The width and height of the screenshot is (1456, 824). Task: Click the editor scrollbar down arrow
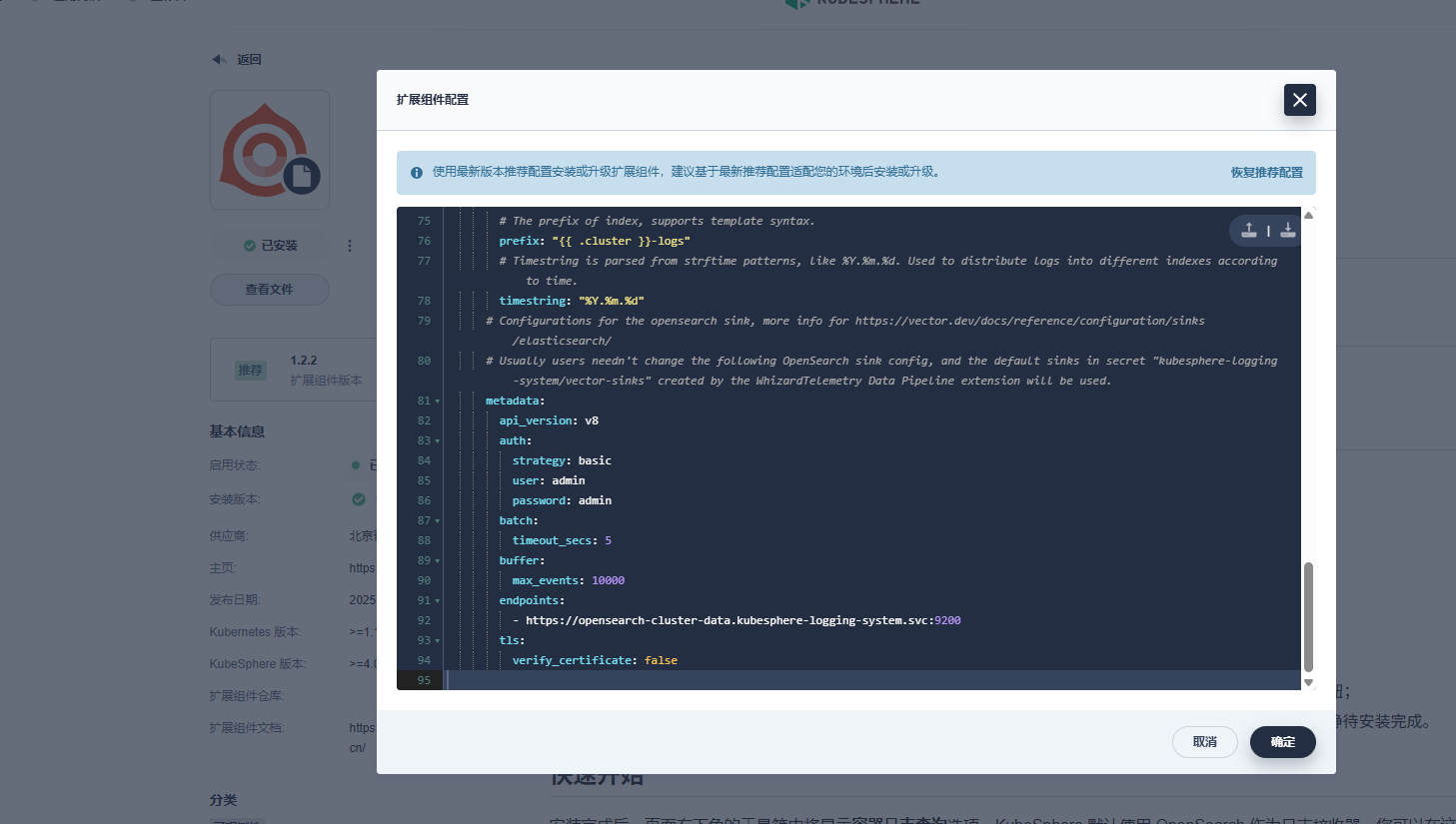click(x=1308, y=682)
